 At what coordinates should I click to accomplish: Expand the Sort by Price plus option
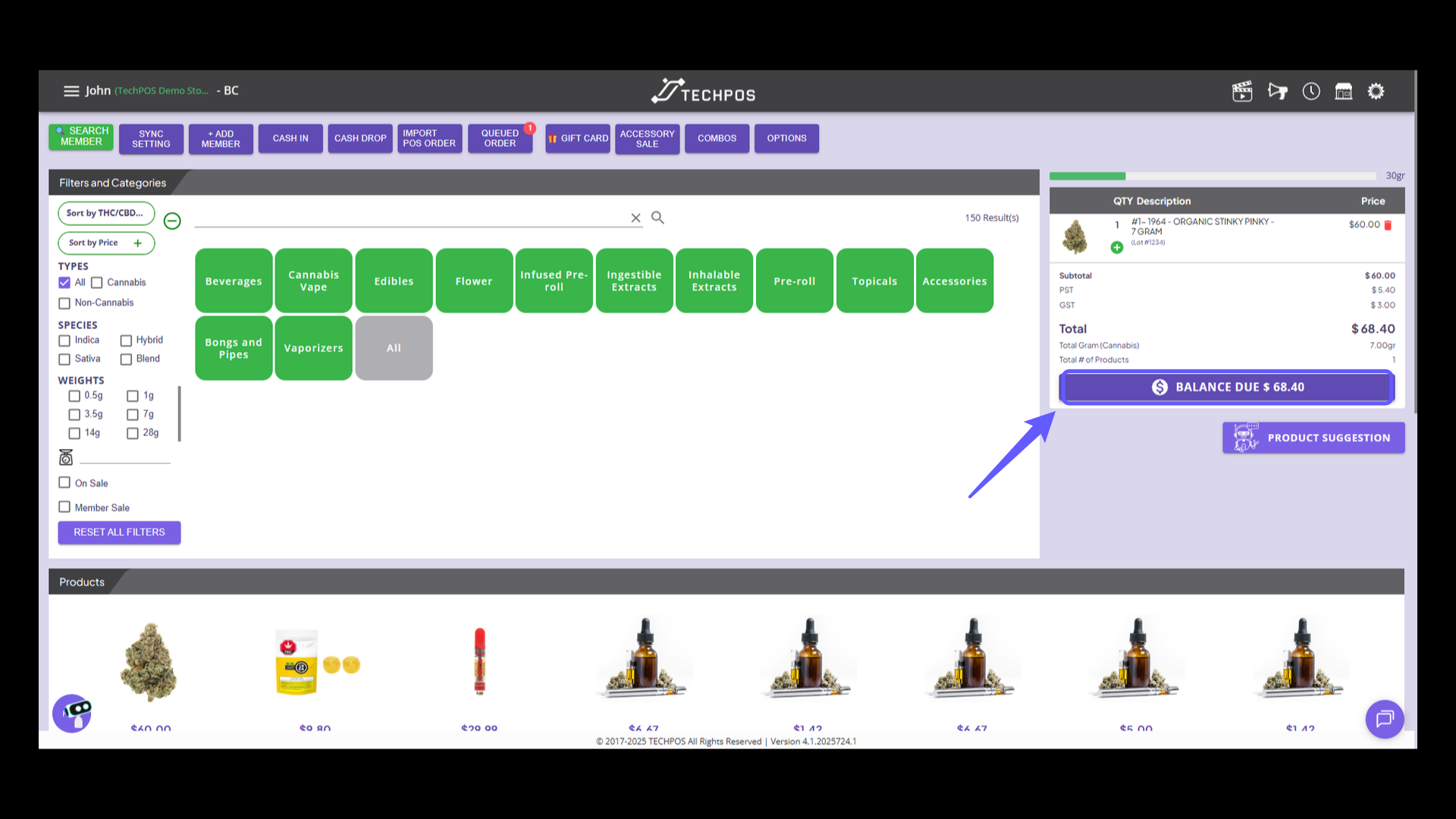click(137, 243)
